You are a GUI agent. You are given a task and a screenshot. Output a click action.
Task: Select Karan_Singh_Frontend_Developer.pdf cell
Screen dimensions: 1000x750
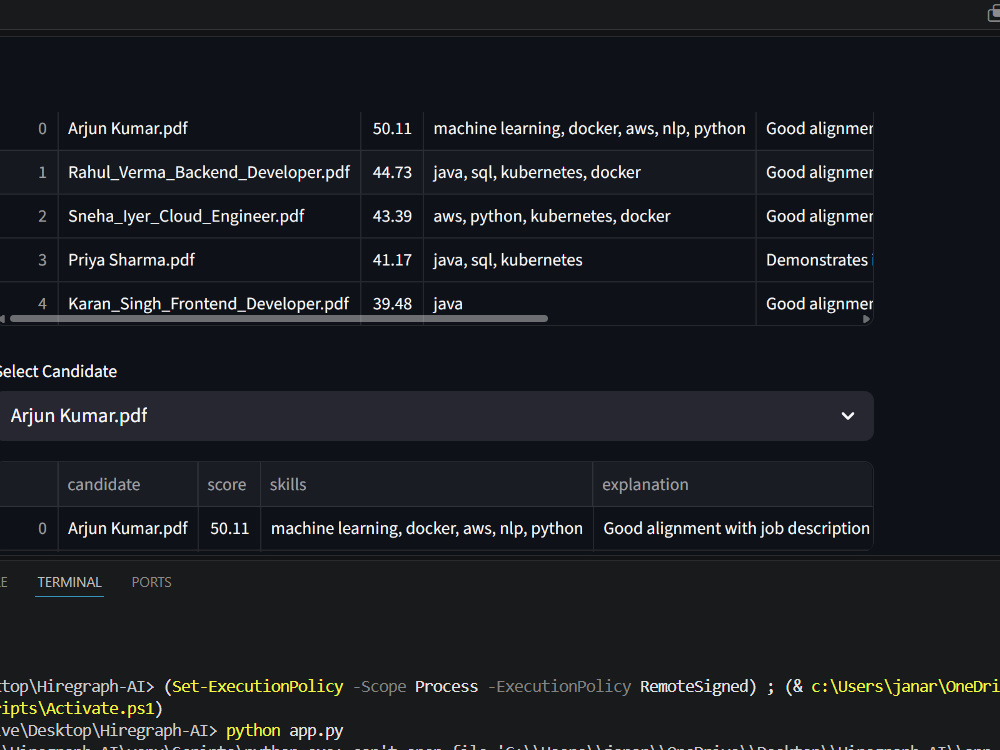[209, 304]
